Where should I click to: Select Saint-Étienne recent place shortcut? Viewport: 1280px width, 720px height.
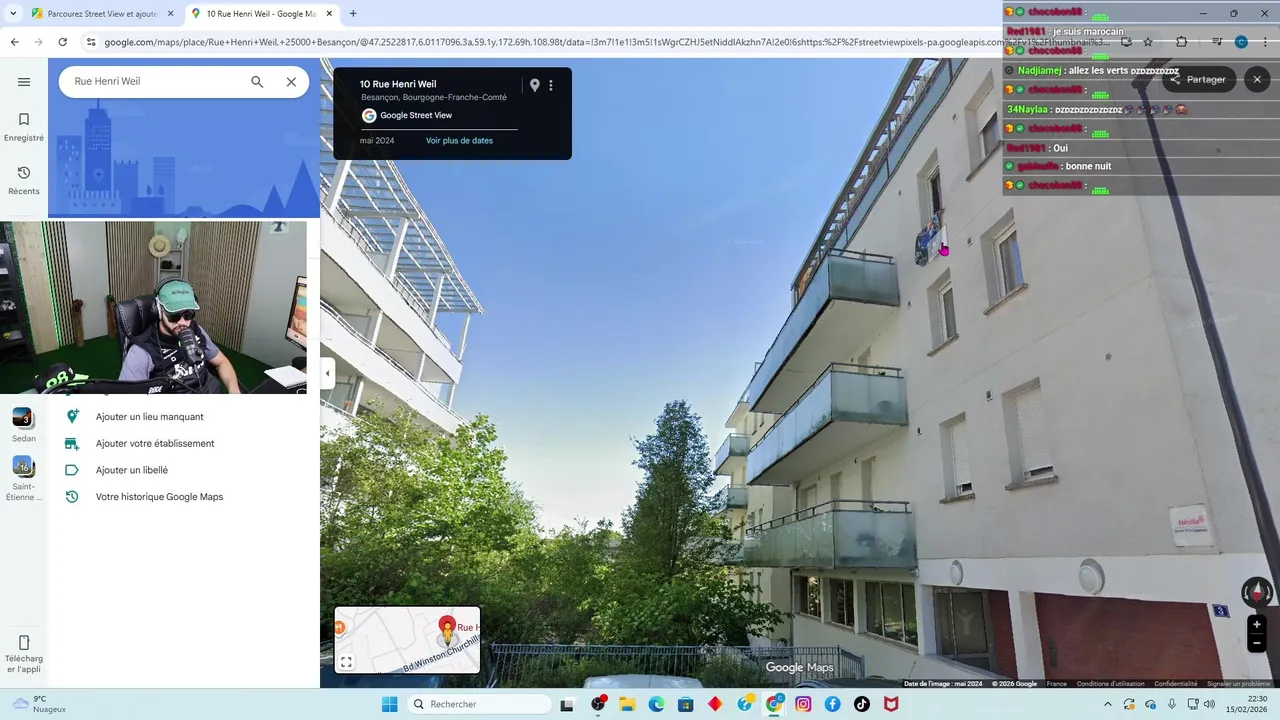tap(24, 478)
